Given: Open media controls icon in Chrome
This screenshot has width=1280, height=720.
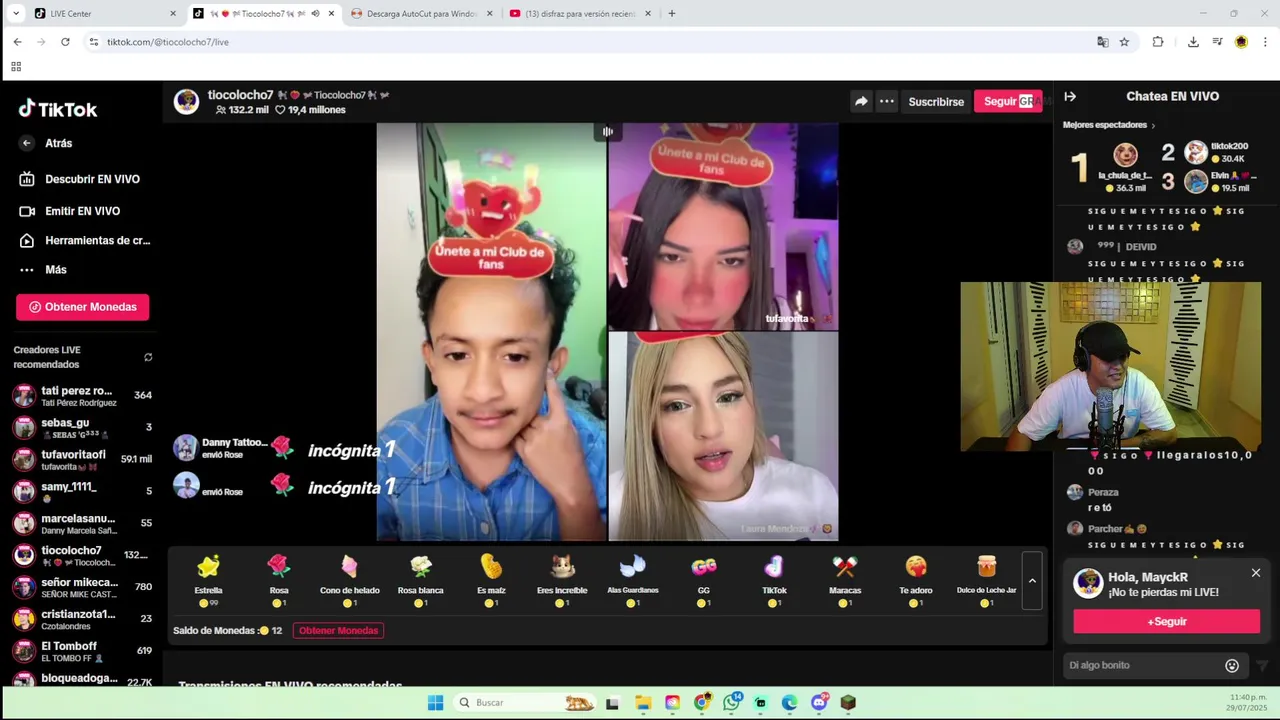Looking at the screenshot, I should tap(1217, 42).
